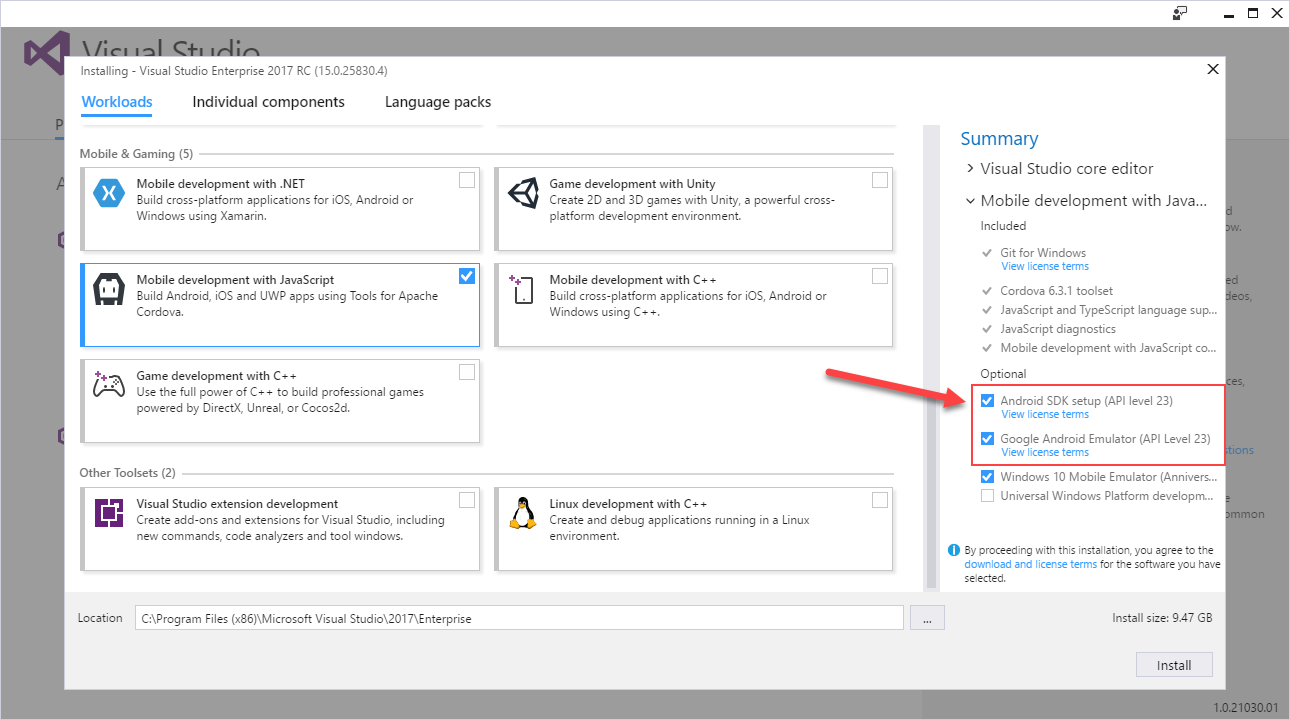Click inside the Location path field
Screen dimensions: 1290x720
[x=500, y=617]
